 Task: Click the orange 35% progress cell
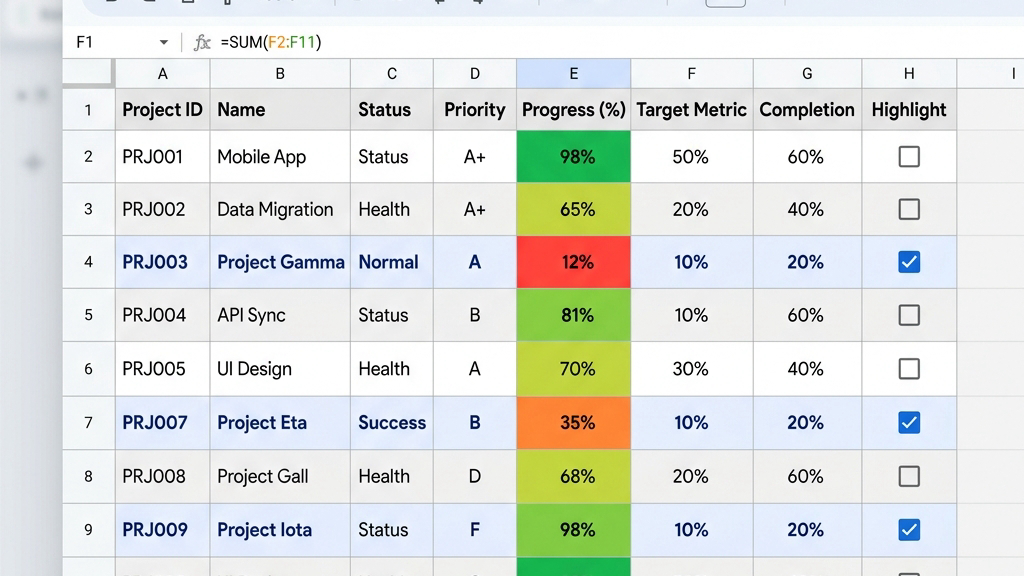click(573, 423)
